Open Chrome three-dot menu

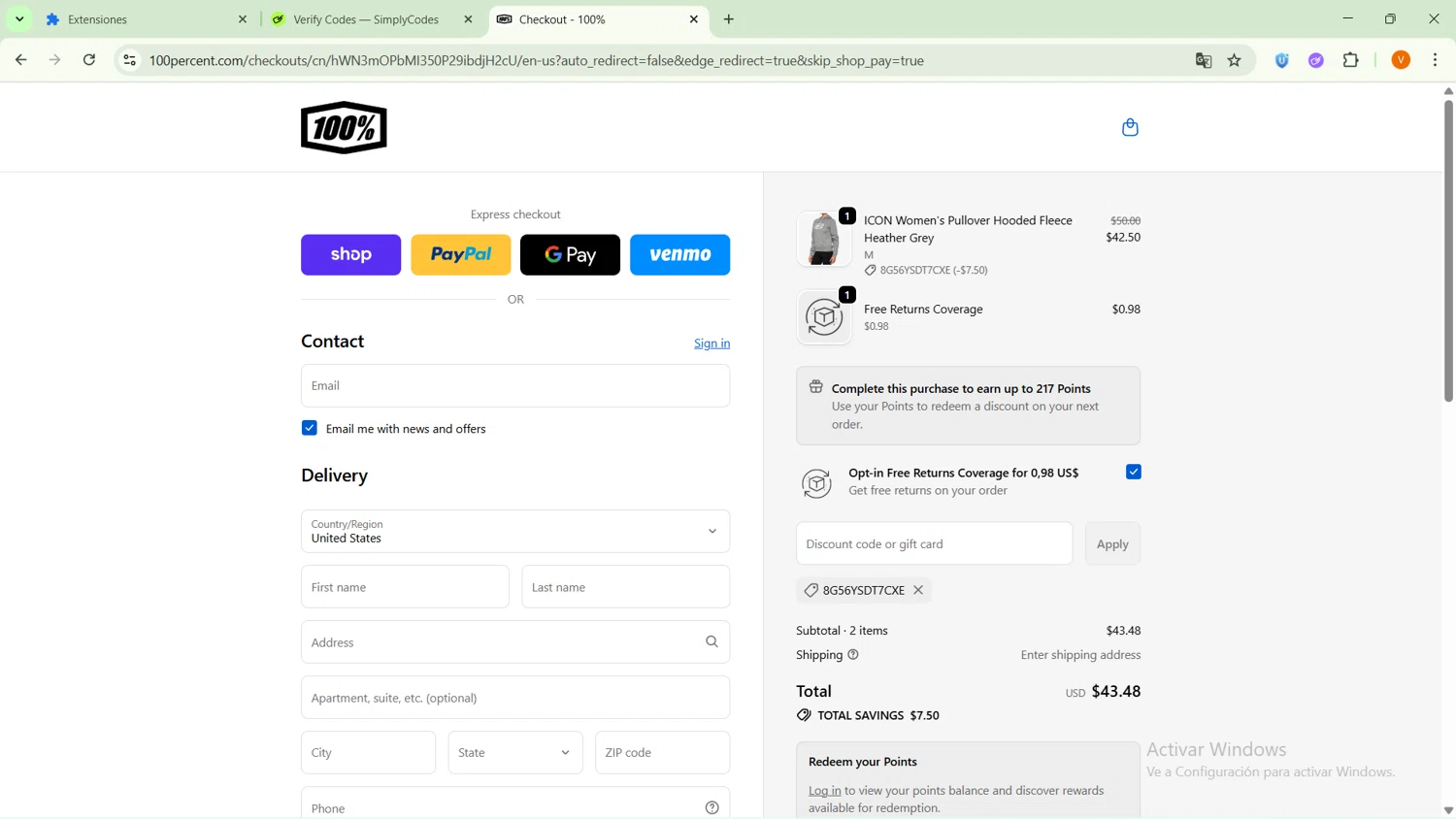[x=1436, y=60]
